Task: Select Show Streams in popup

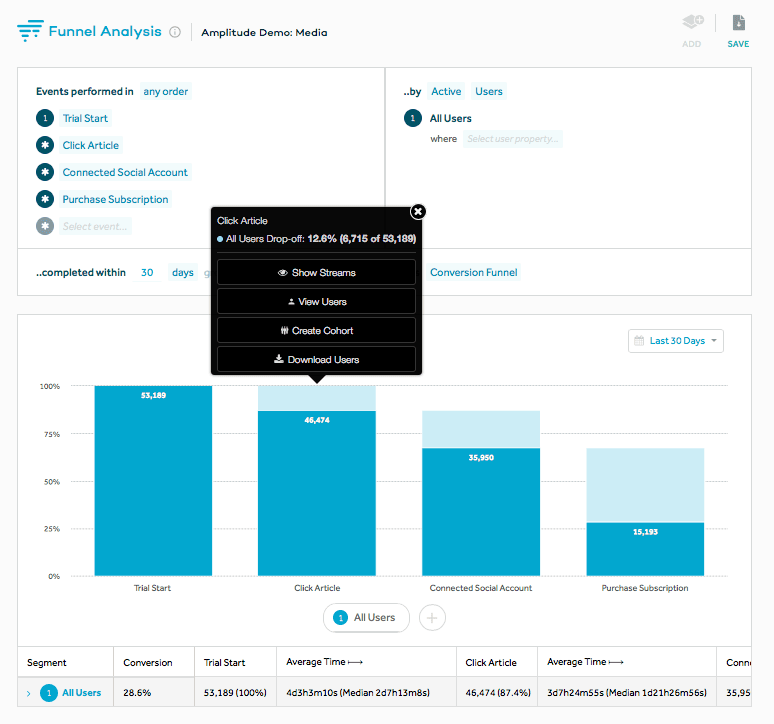Action: (316, 272)
